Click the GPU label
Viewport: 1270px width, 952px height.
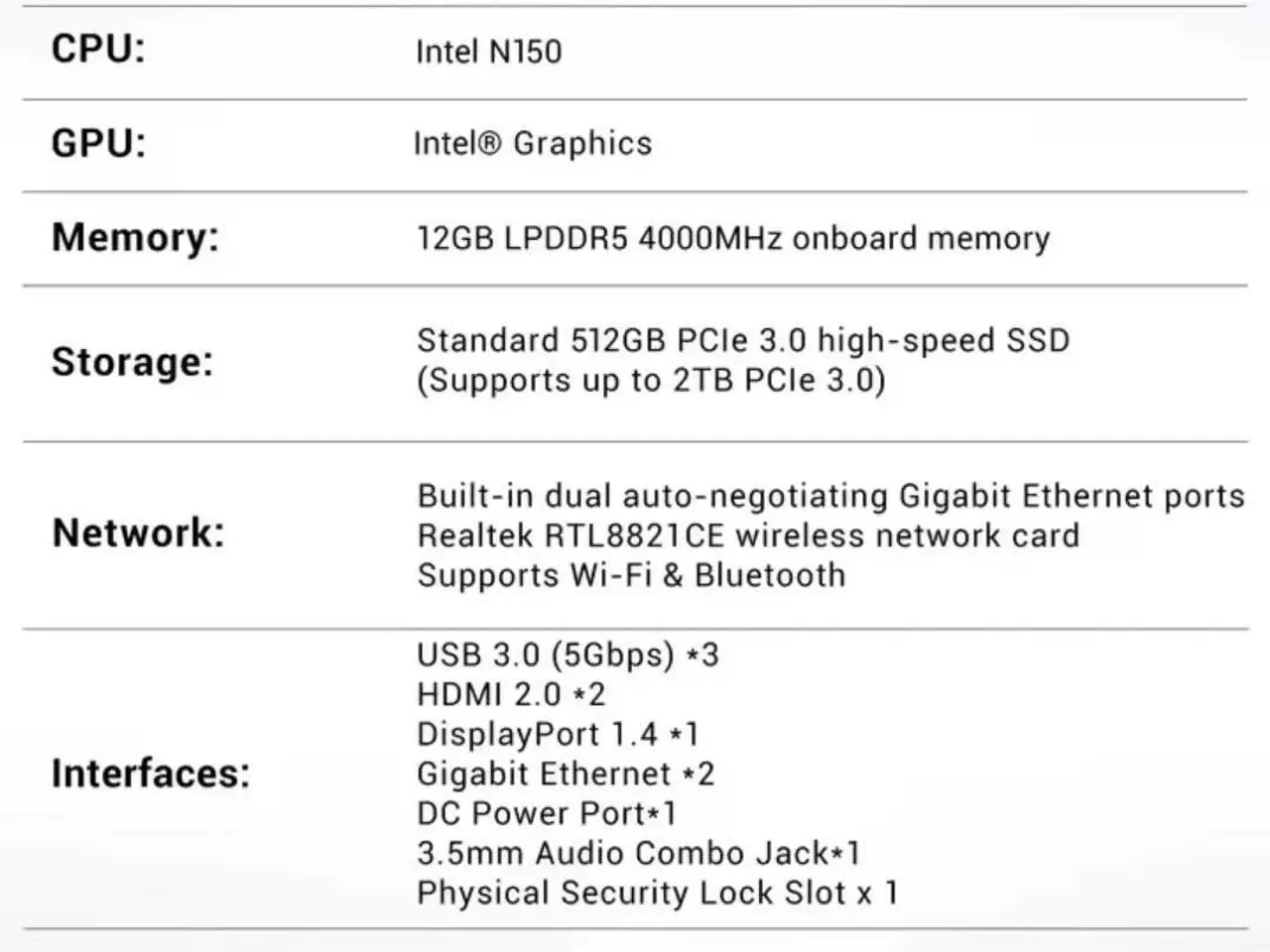coord(98,143)
